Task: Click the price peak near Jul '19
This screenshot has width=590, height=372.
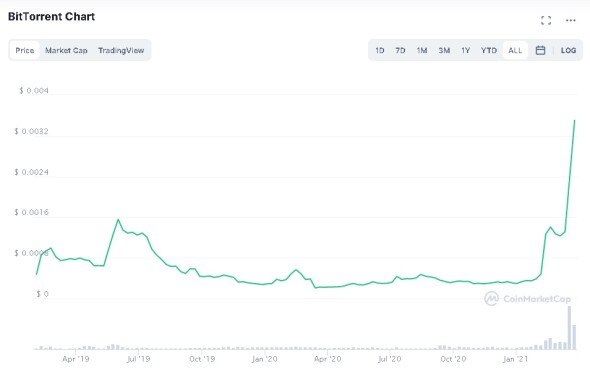Action: click(118, 219)
